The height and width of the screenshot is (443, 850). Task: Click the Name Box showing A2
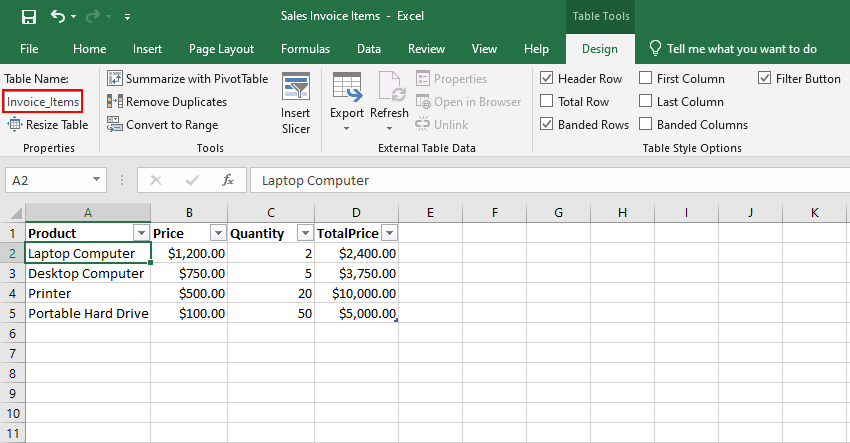tap(49, 180)
